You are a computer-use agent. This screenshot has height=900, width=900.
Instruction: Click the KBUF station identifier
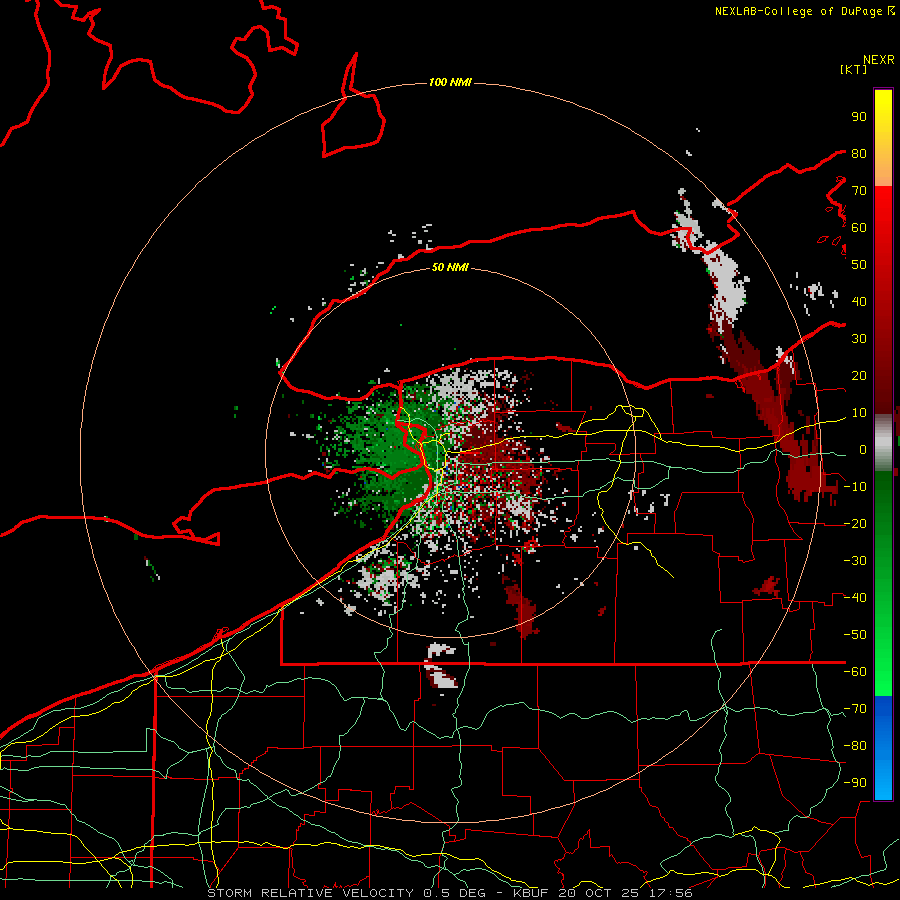click(530, 893)
